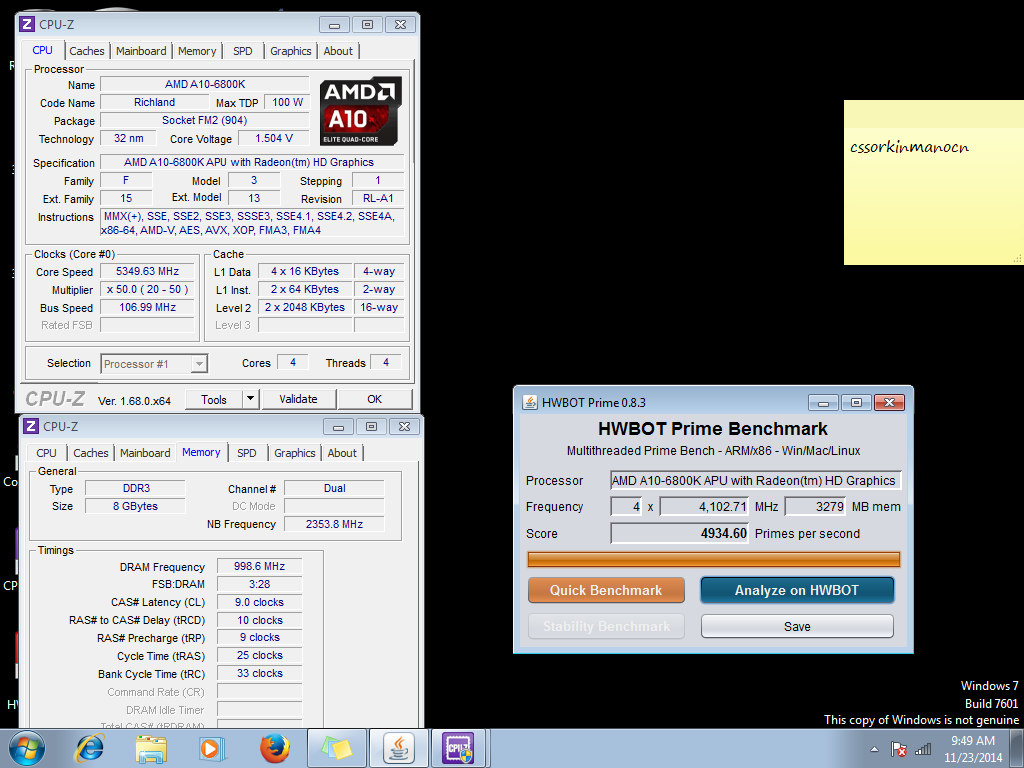
Task: Click CAS# Latency value 9.0 clocks
Action: pos(259,602)
